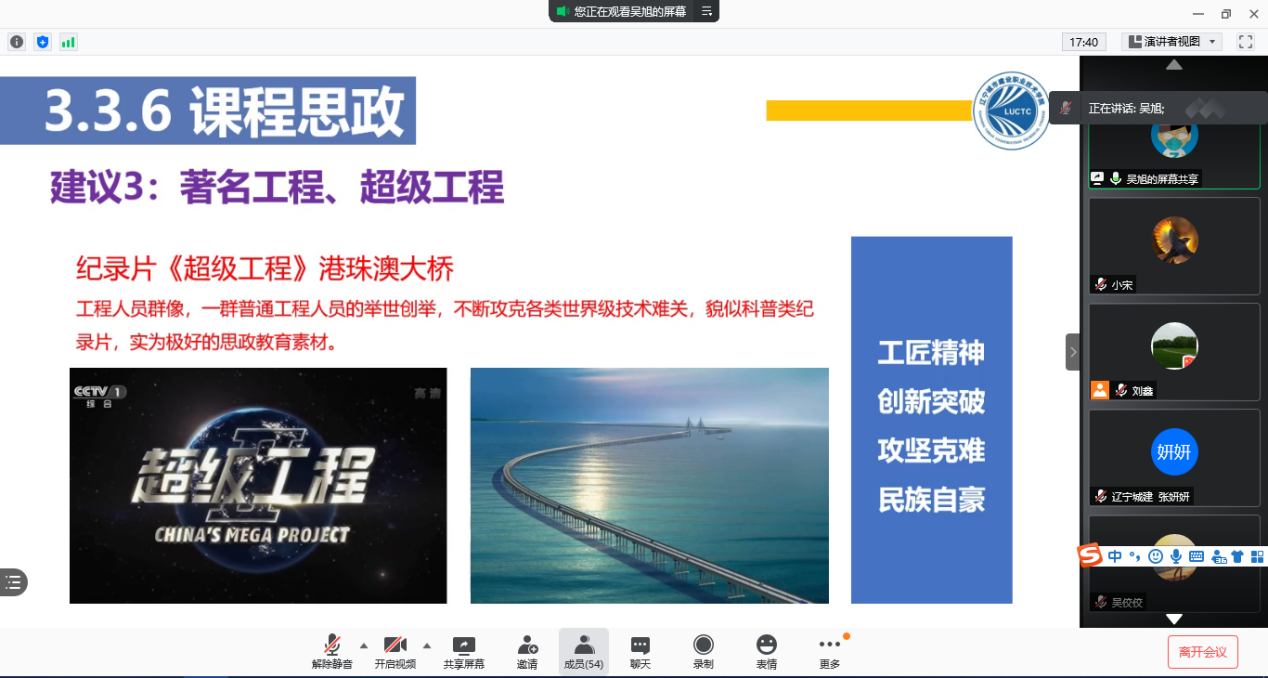Click the blue security shield icon
Screen dimensions: 1268x678
(42, 42)
